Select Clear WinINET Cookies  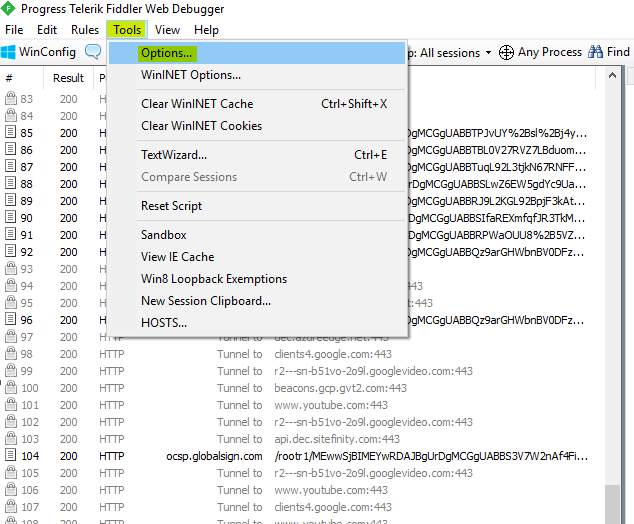pyautogui.click(x=257, y=126)
